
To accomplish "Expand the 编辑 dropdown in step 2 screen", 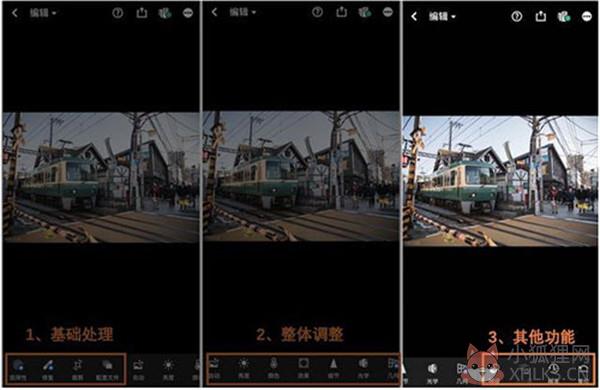I will click(x=243, y=12).
